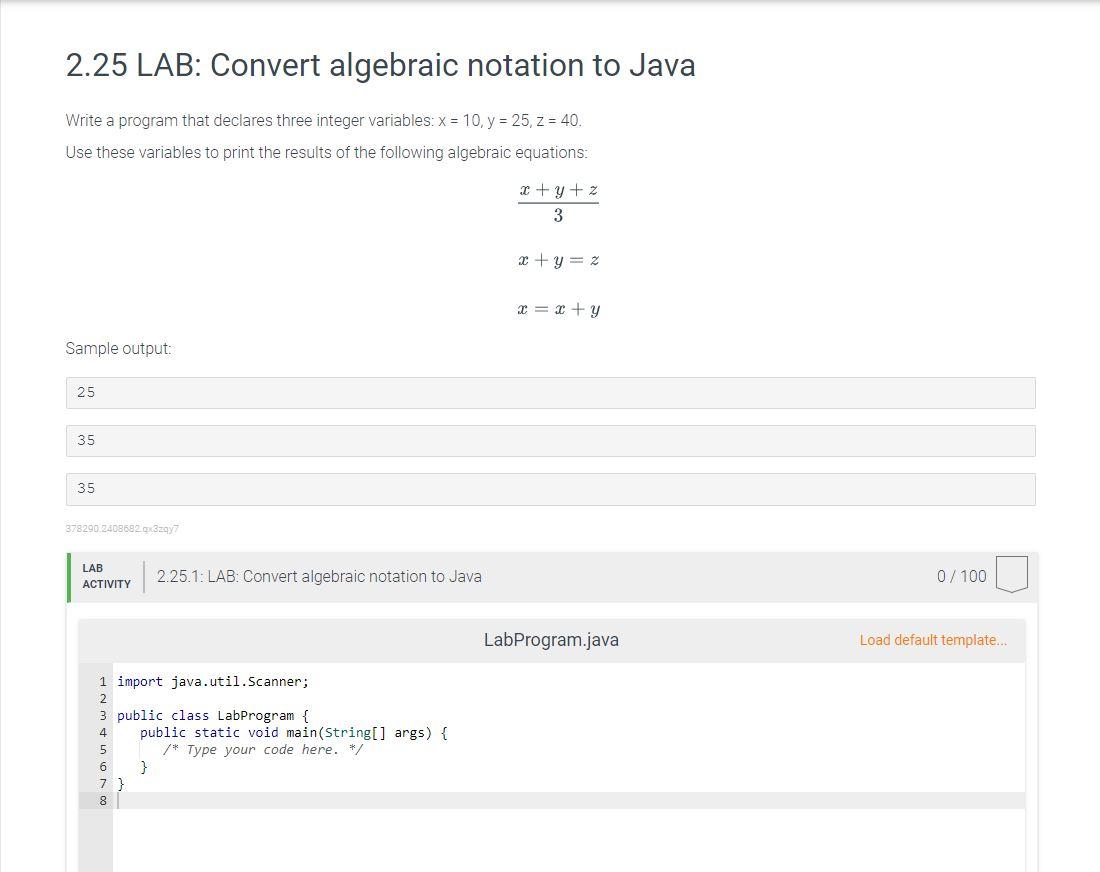
Task: Click the 2.25 LAB page heading
Action: pos(380,65)
